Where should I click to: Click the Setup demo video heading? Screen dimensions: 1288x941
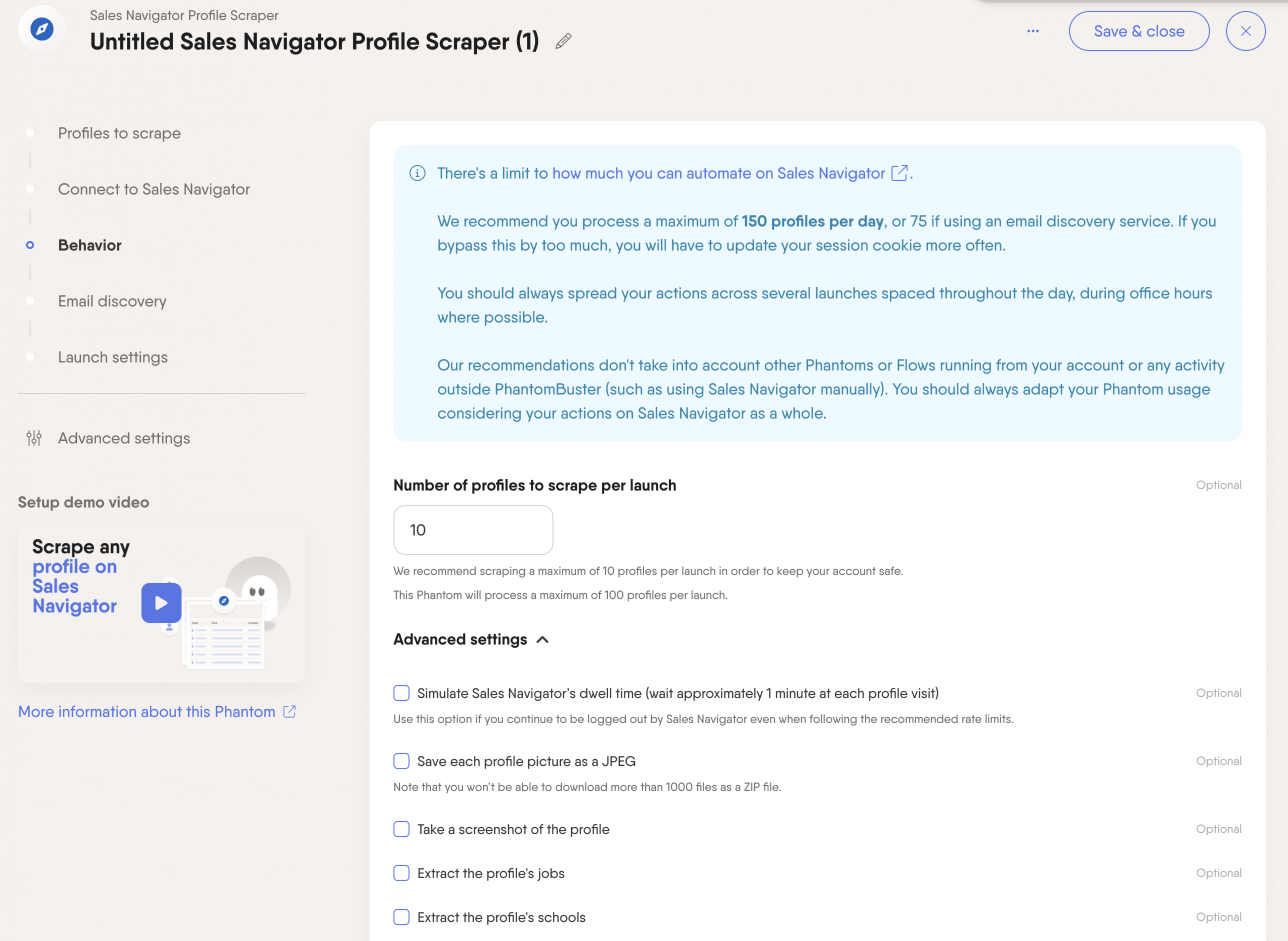(84, 502)
